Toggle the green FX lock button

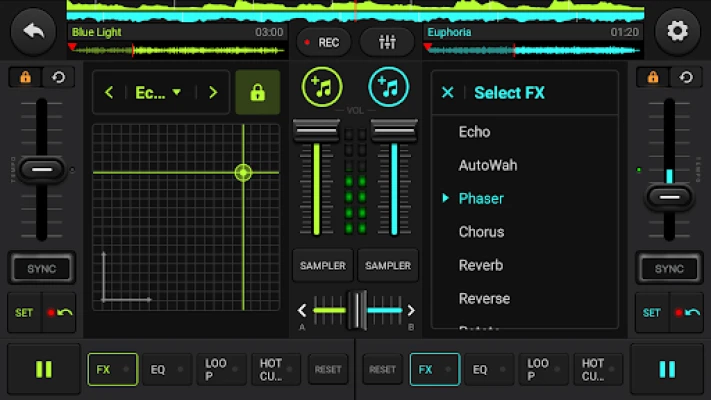(257, 93)
